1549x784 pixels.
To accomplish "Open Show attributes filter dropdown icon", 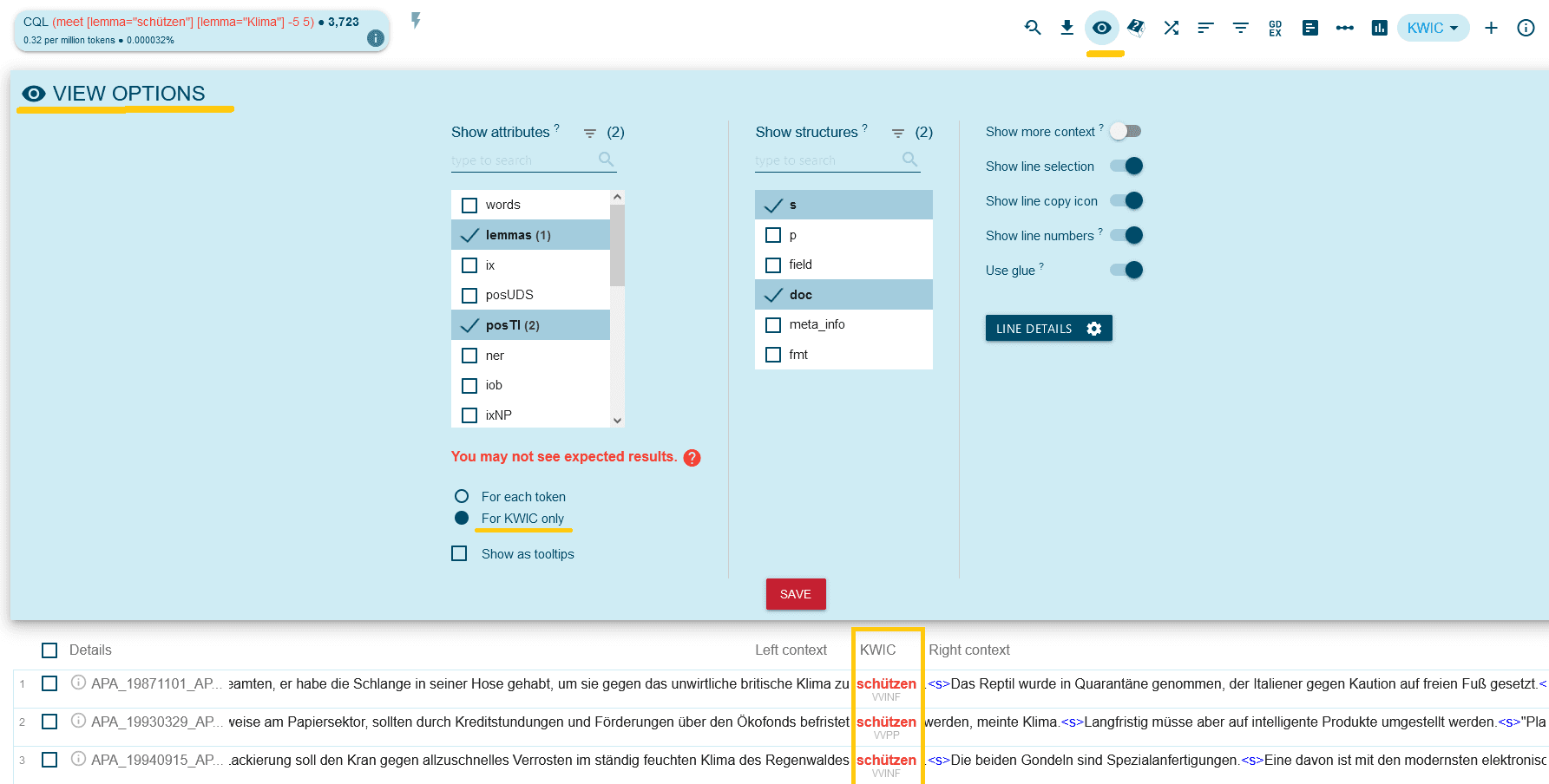I will click(590, 133).
